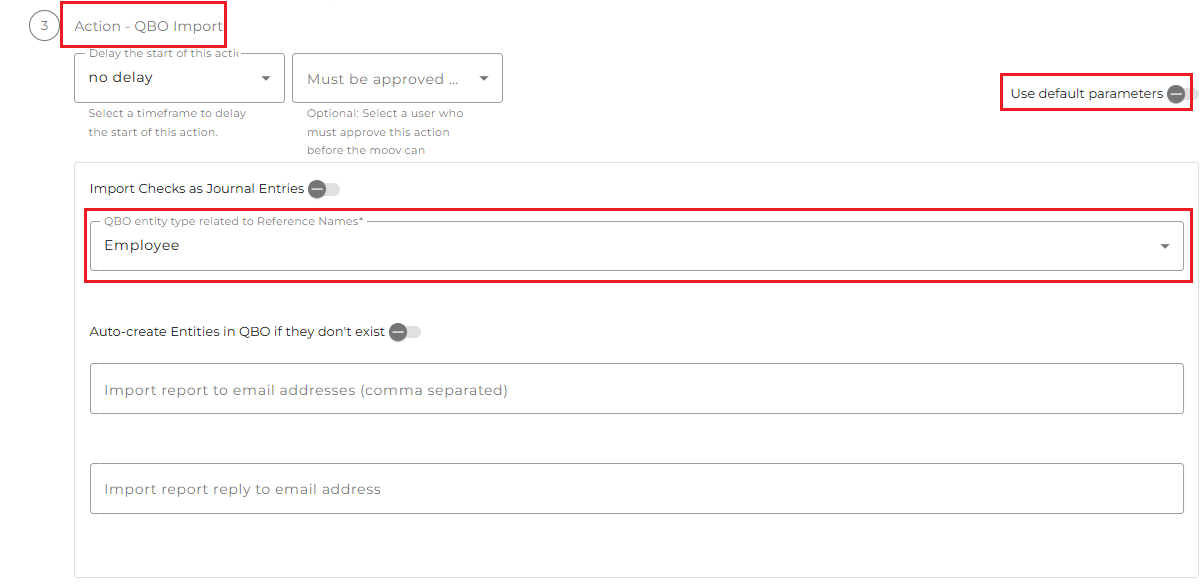Viewport: 1204px width, 587px height.
Task: Click "QBO entity type related to Reference Names" label
Action: [x=233, y=221]
